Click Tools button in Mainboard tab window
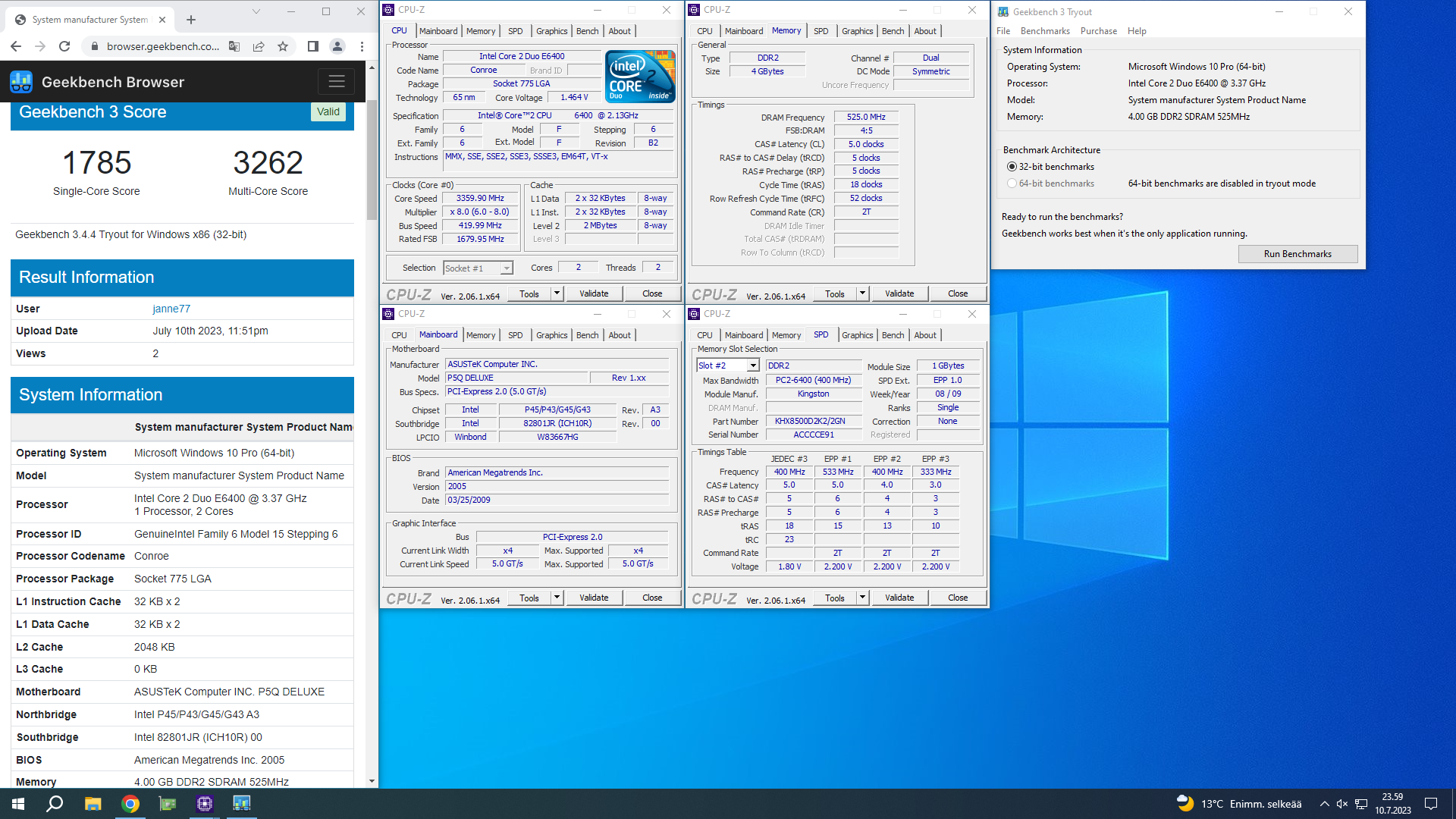 click(x=529, y=598)
